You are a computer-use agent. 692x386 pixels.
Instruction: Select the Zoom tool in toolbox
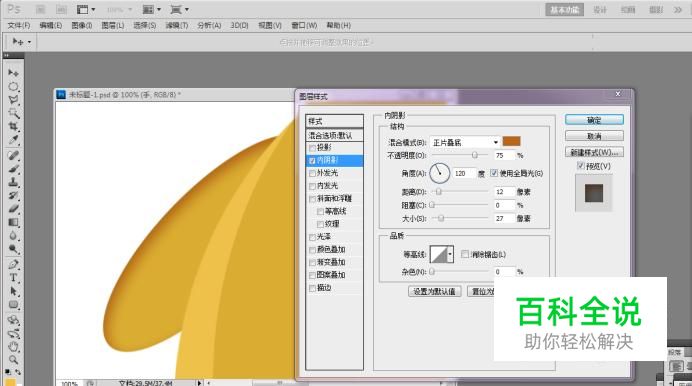13,360
